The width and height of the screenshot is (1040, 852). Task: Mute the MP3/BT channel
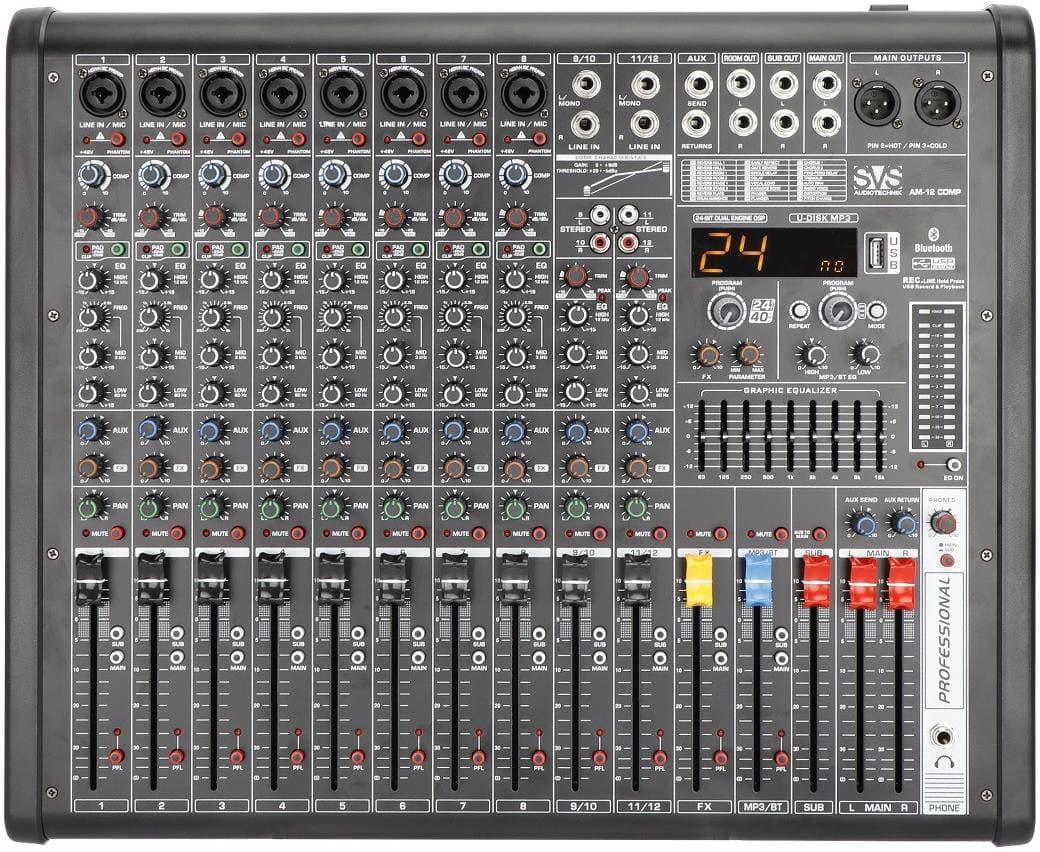(x=781, y=534)
